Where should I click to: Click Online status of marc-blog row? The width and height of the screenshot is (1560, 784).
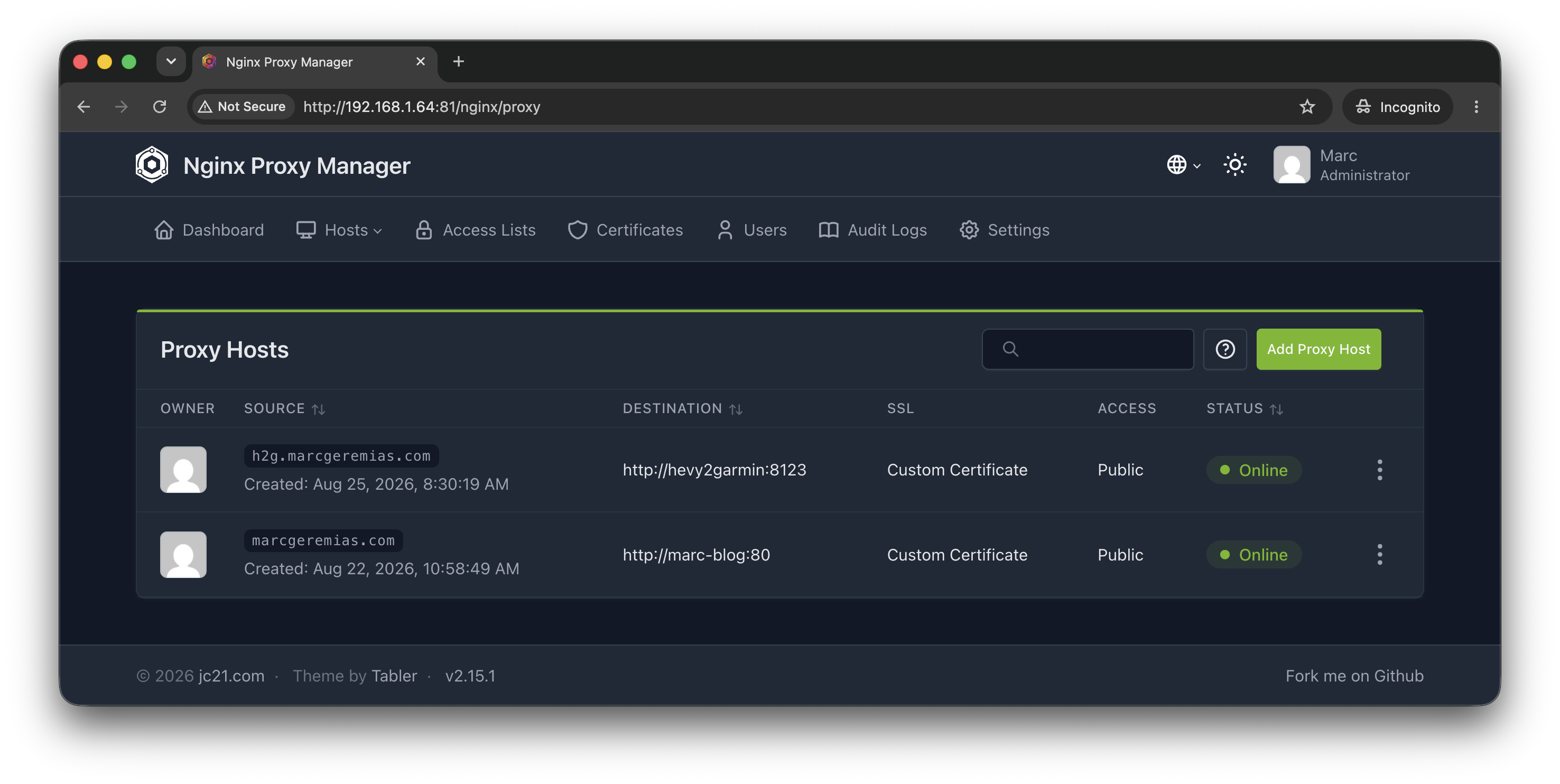tap(1253, 555)
